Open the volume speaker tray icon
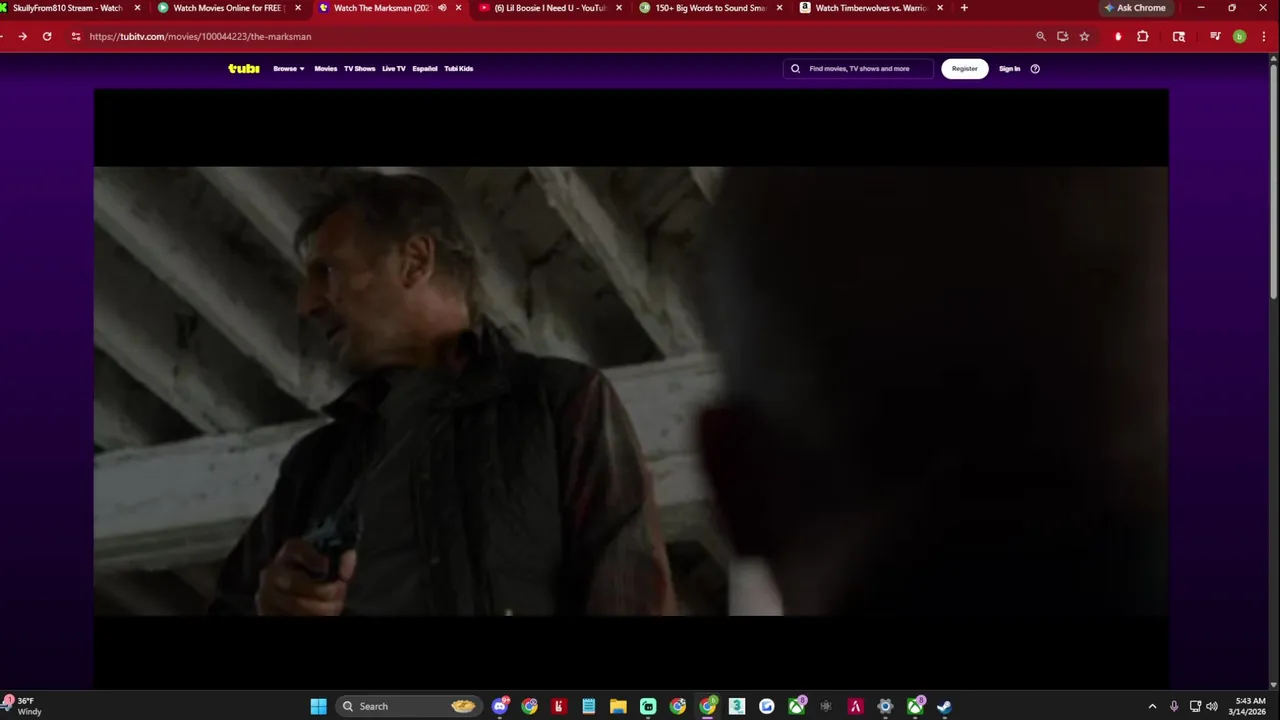Viewport: 1280px width, 720px height. coord(1212,706)
